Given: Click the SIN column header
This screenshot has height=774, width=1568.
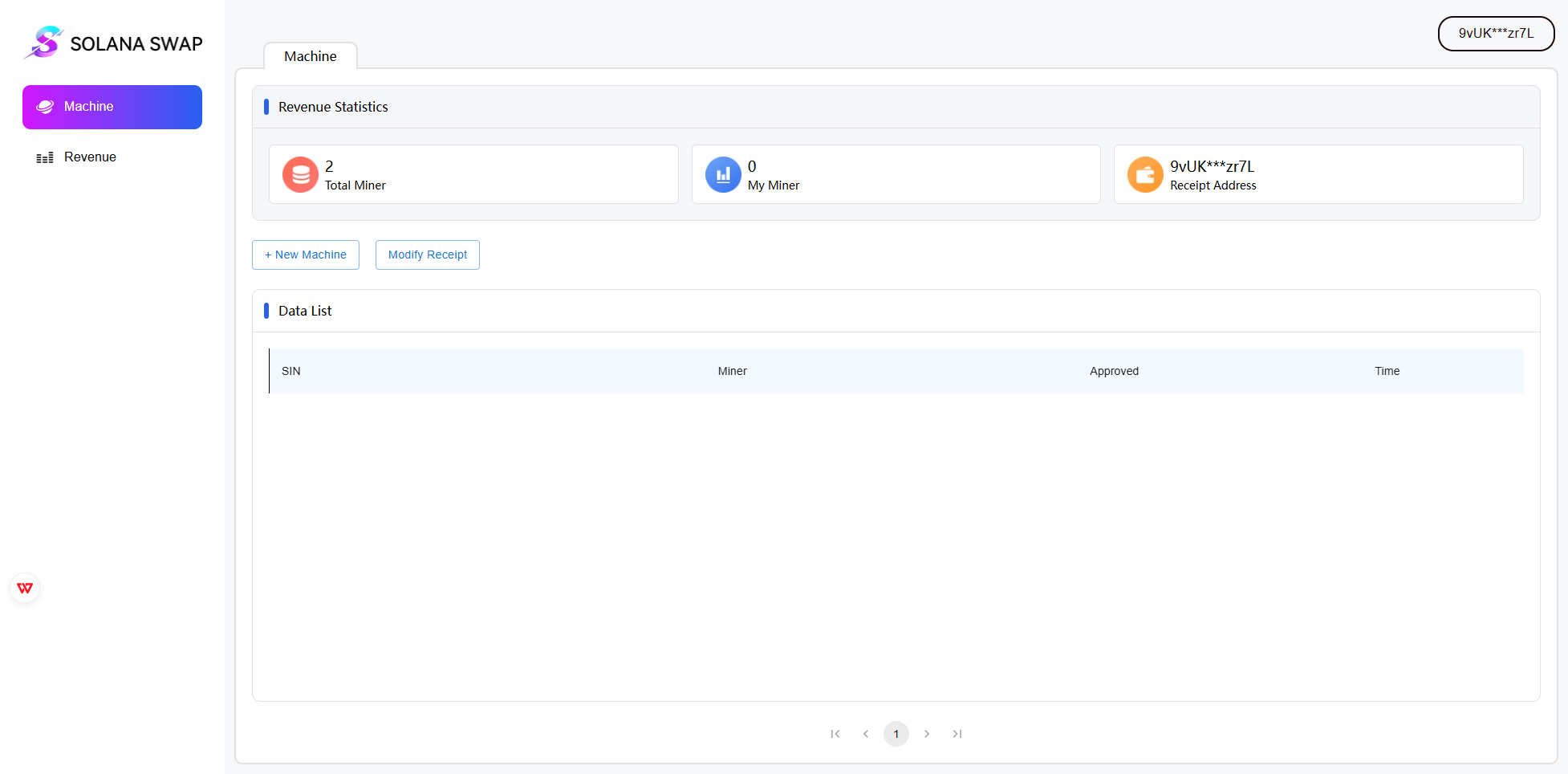Looking at the screenshot, I should [x=291, y=371].
